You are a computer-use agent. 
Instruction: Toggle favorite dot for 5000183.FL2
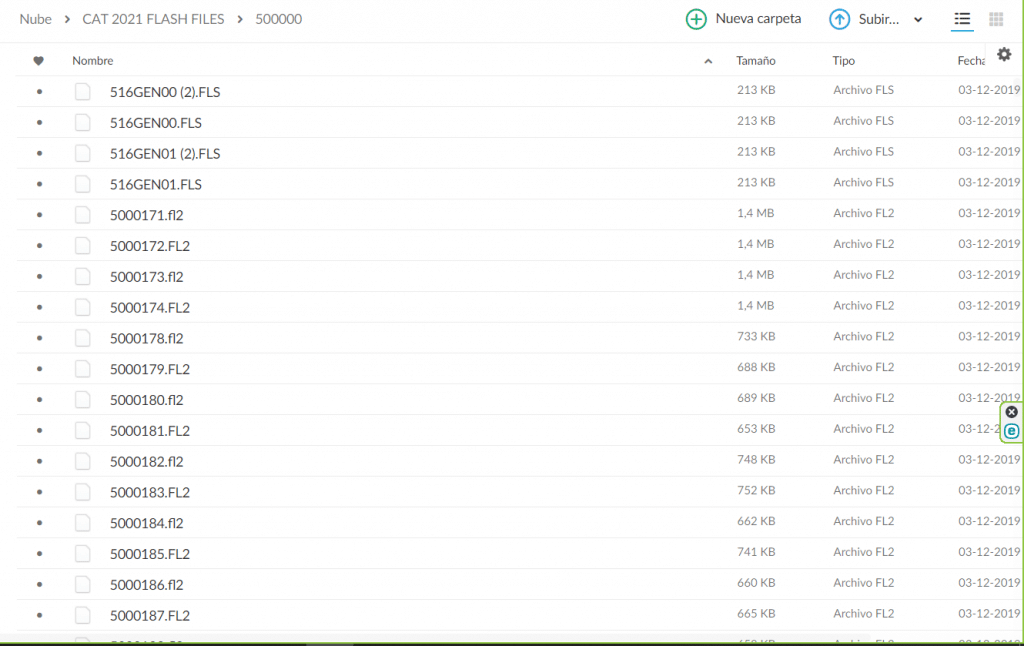tap(39, 492)
